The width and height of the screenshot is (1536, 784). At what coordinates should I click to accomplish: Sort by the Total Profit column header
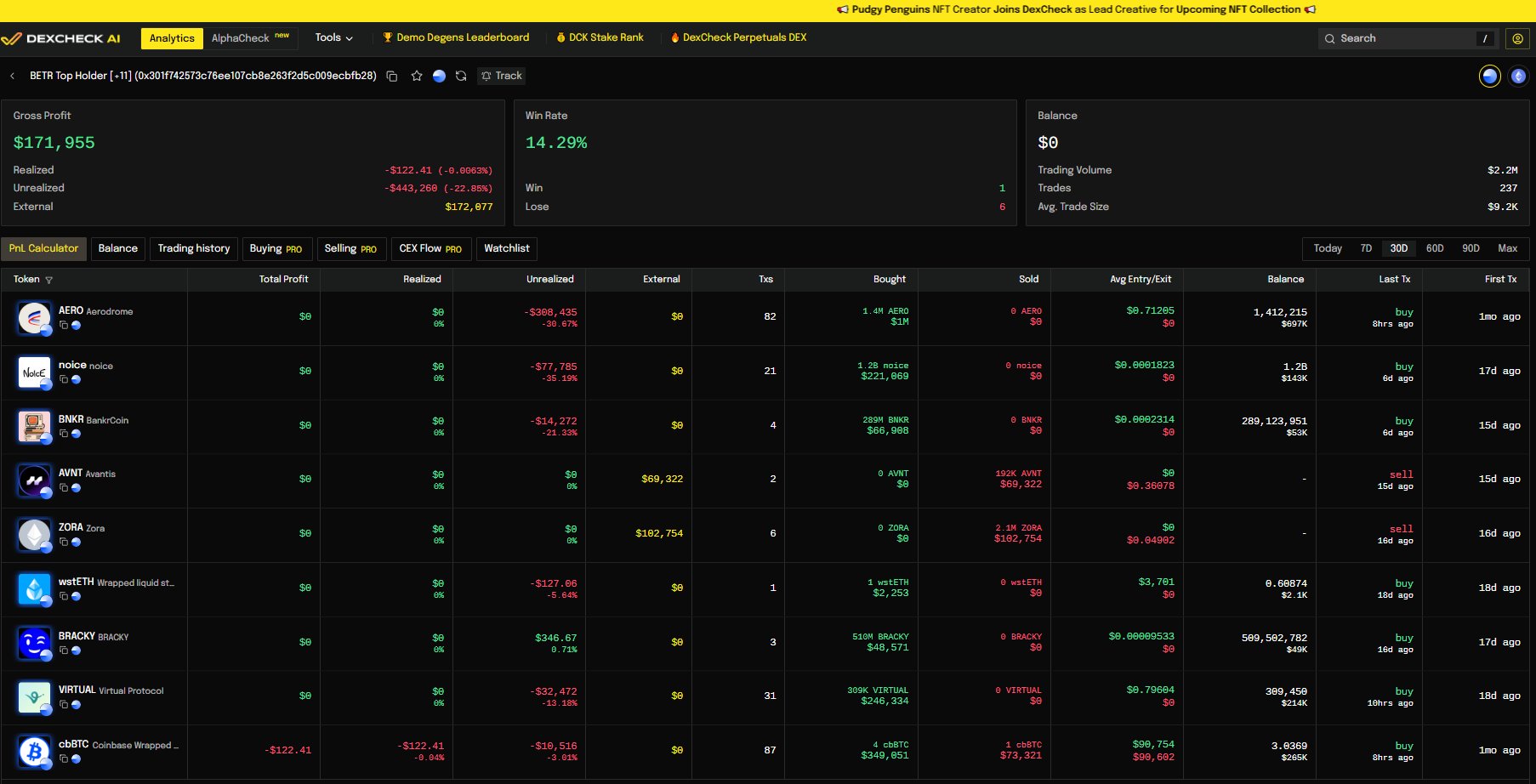283,279
